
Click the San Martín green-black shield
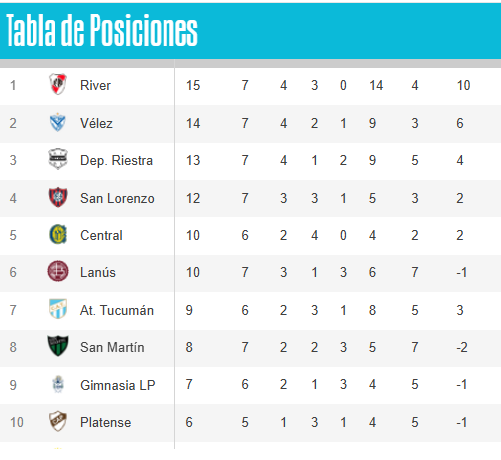coord(58,346)
